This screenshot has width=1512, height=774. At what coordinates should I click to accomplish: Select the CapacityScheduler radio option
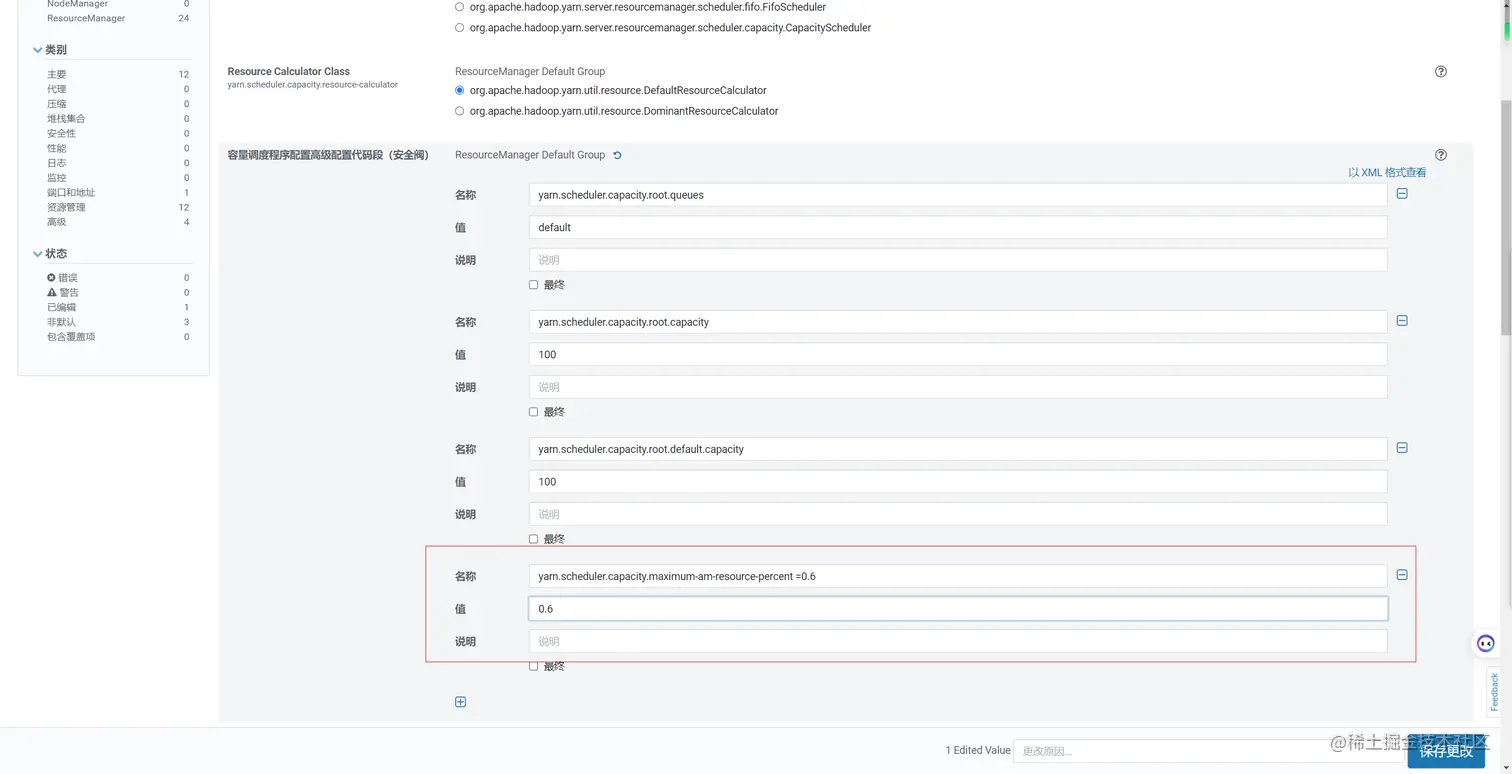460,28
